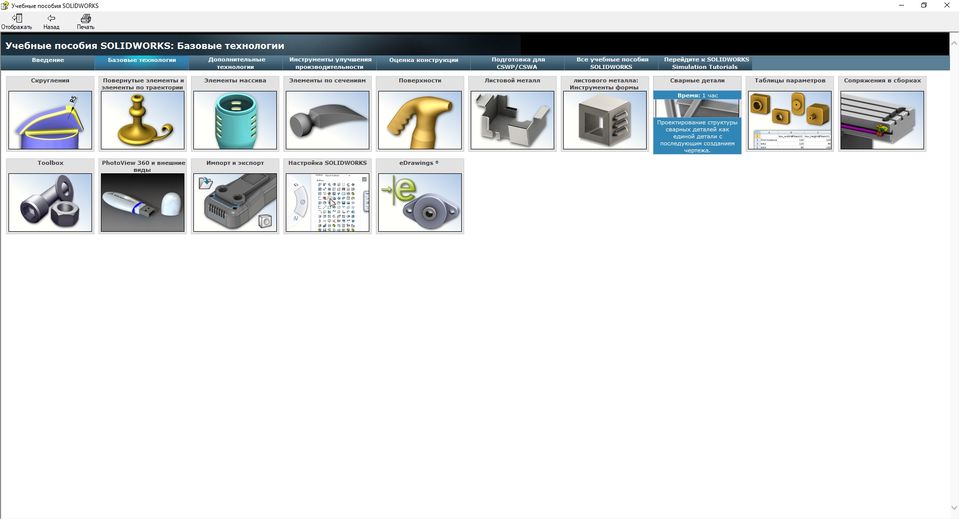Click the Назад (Back) arrow icon
The image size is (959, 519).
(x=51, y=18)
